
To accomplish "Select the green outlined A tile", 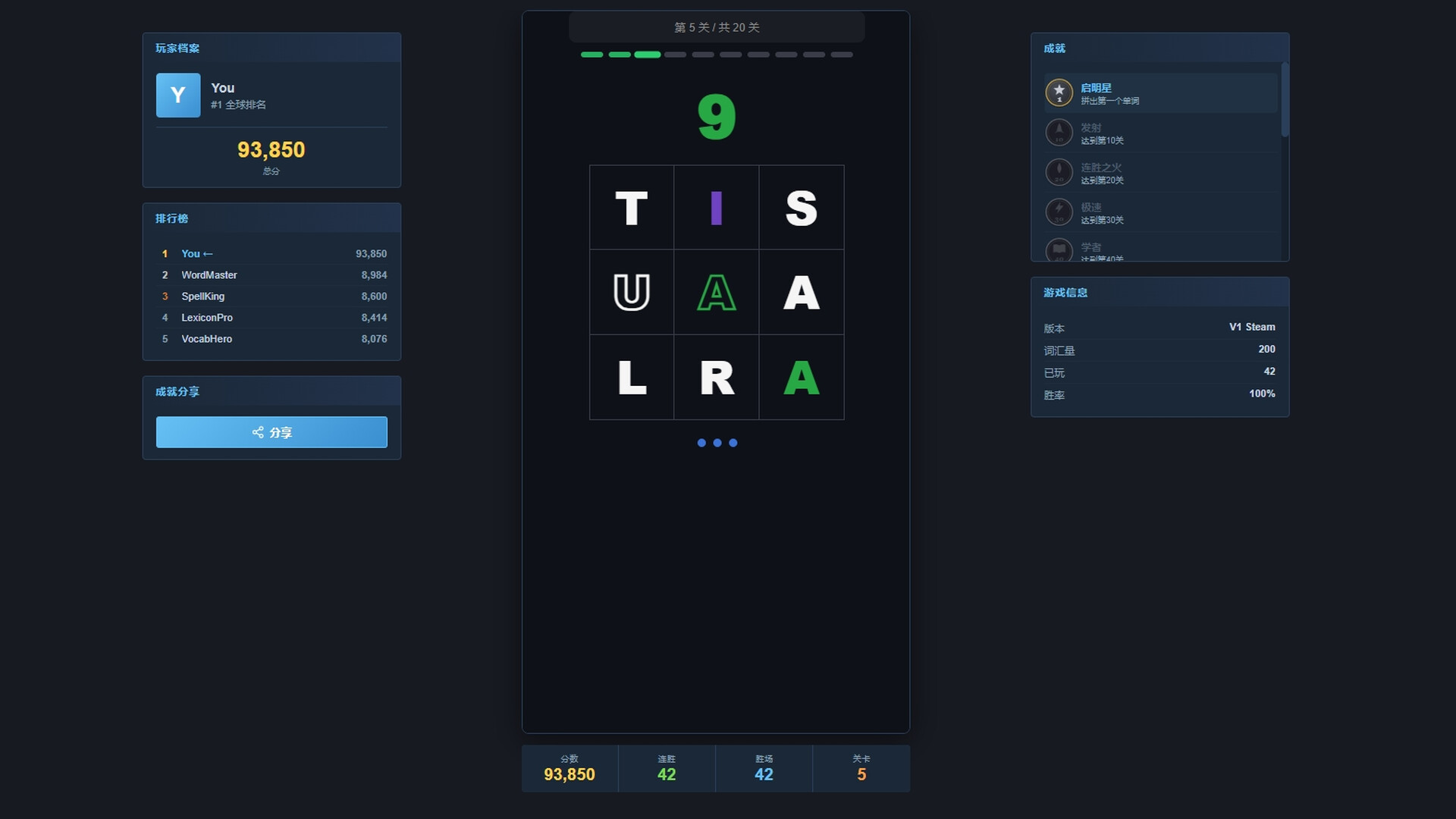I will (717, 293).
